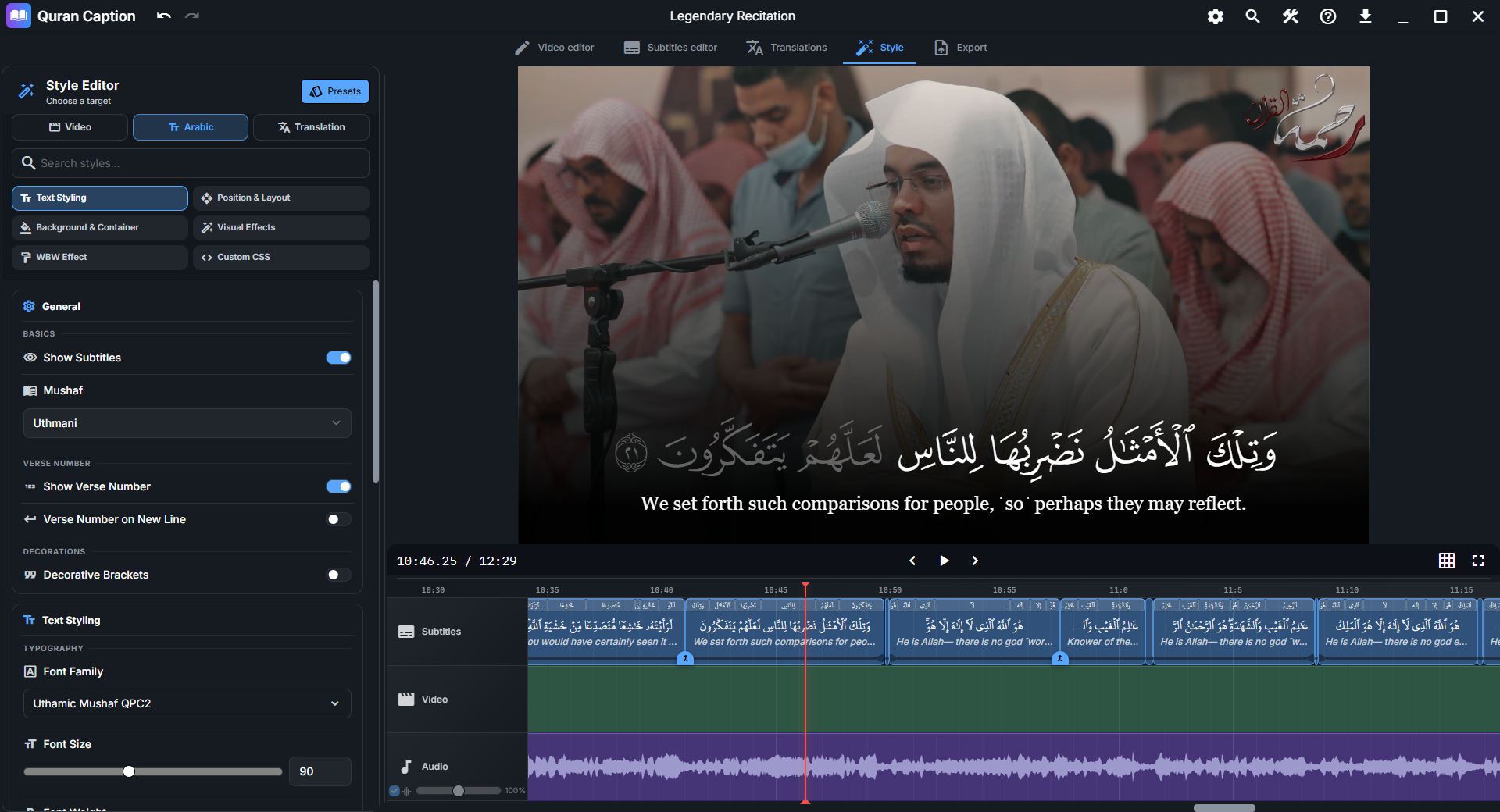
Task: Click the Audio track music note icon
Action: [x=406, y=767]
